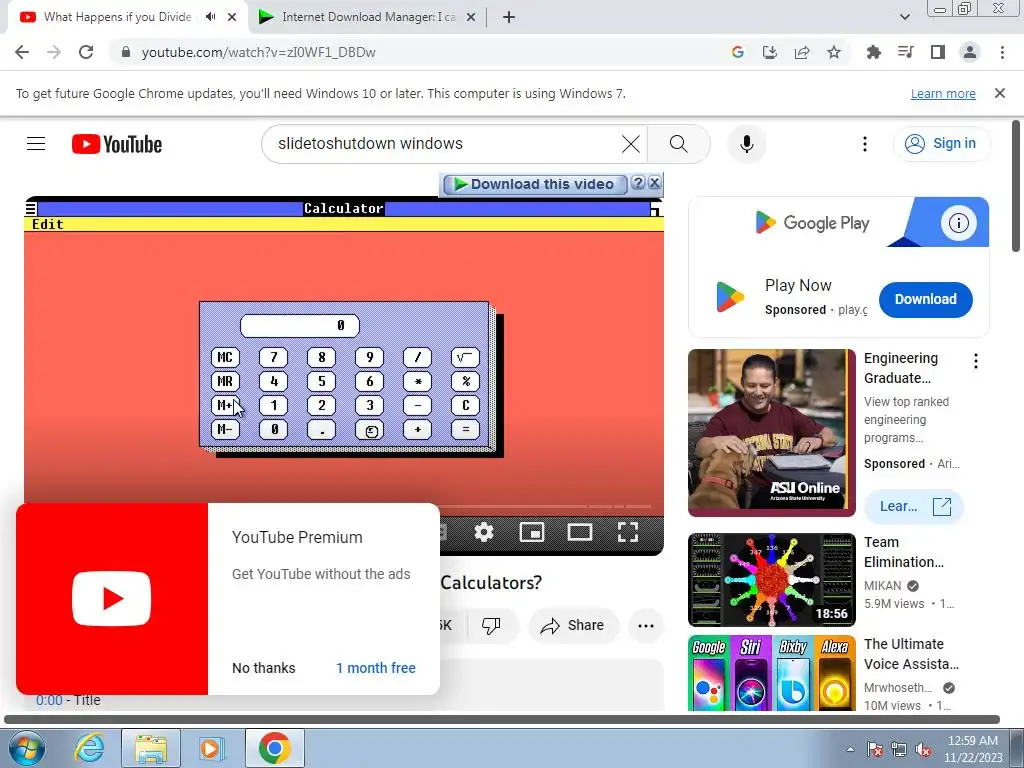Show hidden system tray icons arrow
This screenshot has width=1024, height=768.
coord(850,749)
